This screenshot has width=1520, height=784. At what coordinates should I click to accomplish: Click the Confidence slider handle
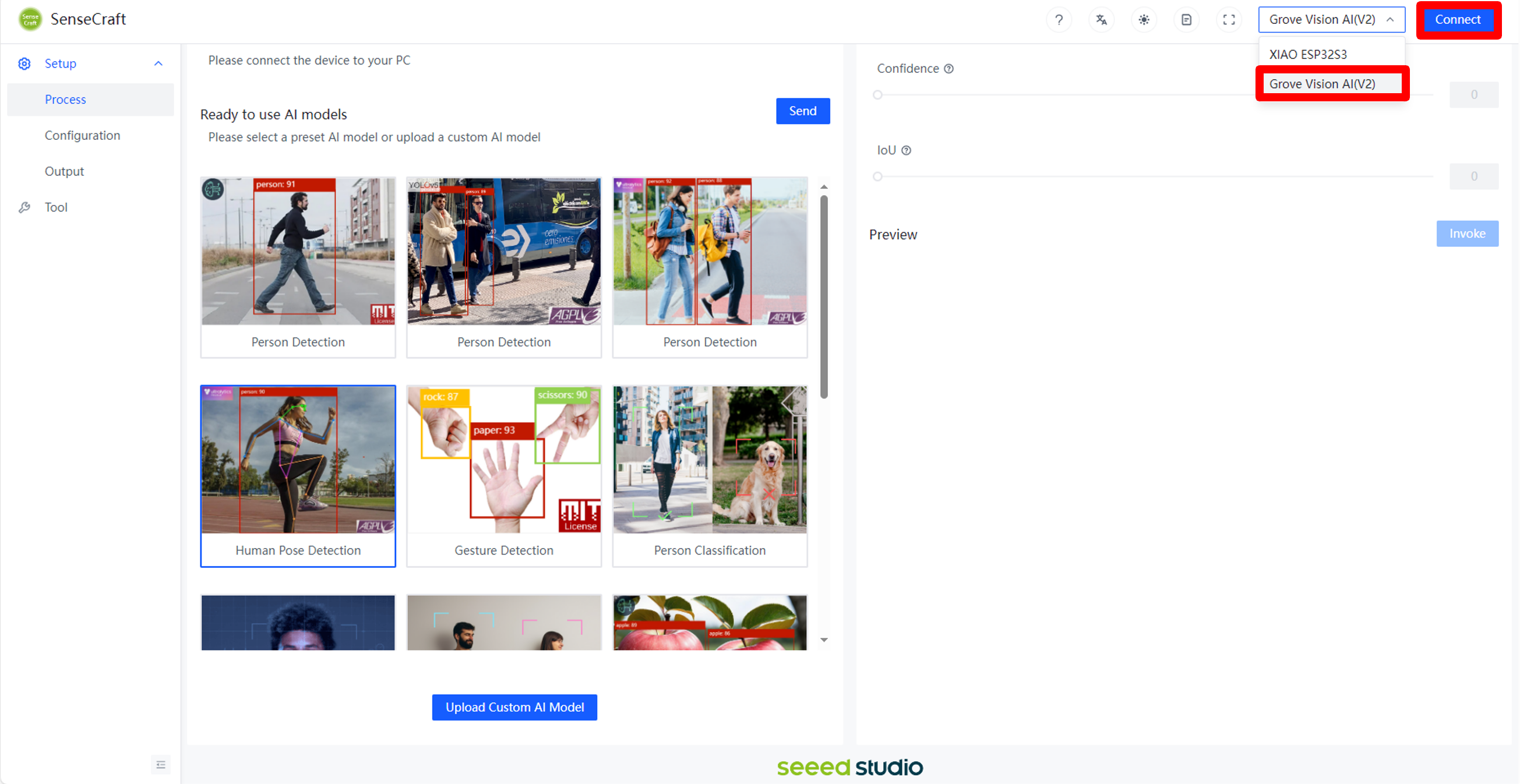tap(877, 94)
